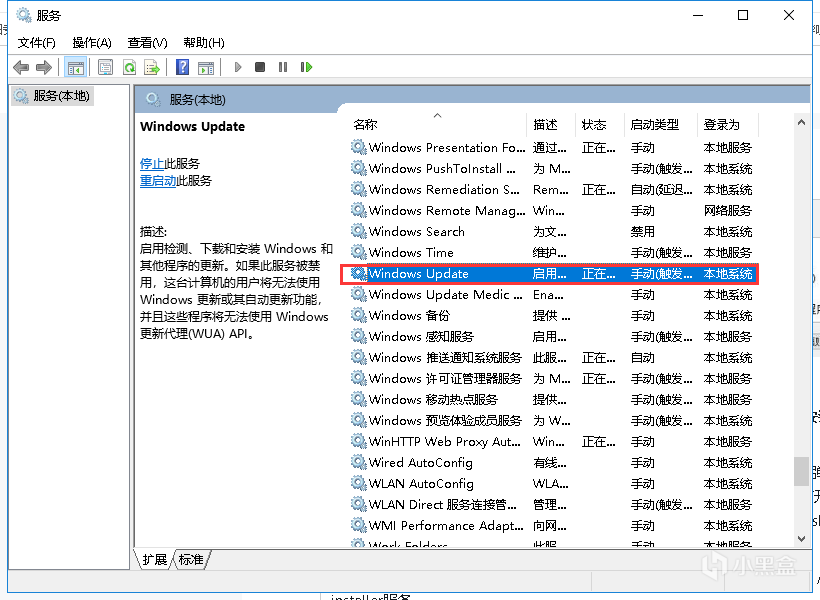The image size is (820, 600).
Task: Click the Pause Service toolbar icon
Action: click(283, 67)
